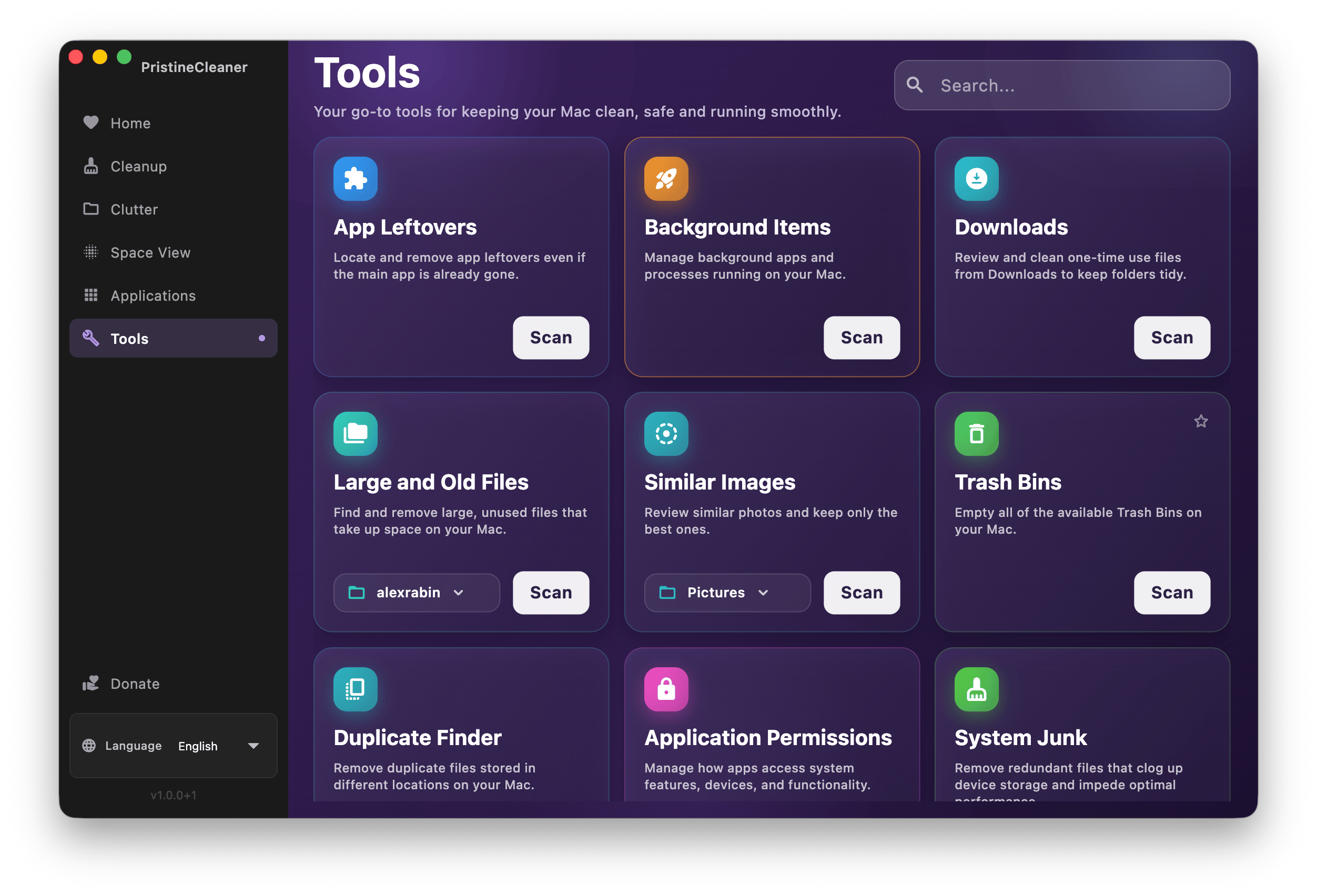Click the App Leftovers card title
The width and height of the screenshot is (1317, 896).
click(404, 227)
